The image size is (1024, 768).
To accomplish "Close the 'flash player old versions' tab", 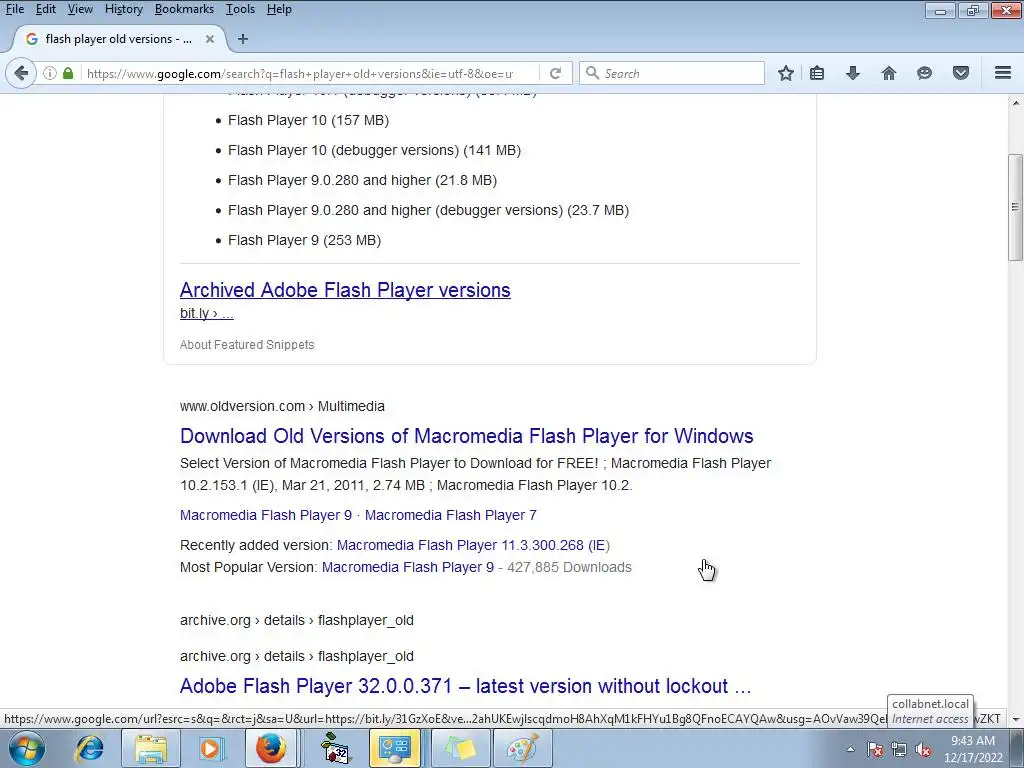I will point(210,39).
